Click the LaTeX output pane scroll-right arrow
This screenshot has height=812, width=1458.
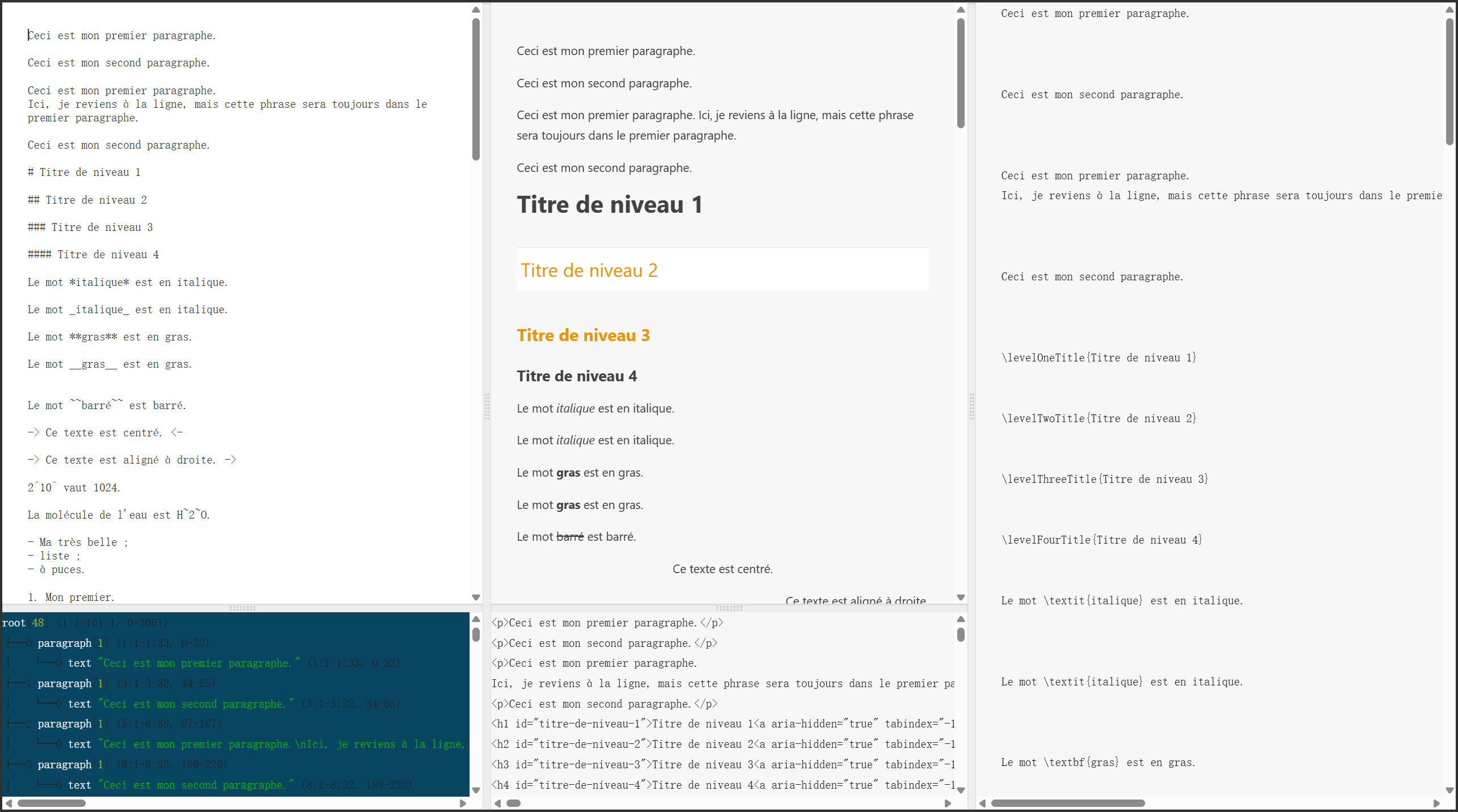click(x=1436, y=803)
